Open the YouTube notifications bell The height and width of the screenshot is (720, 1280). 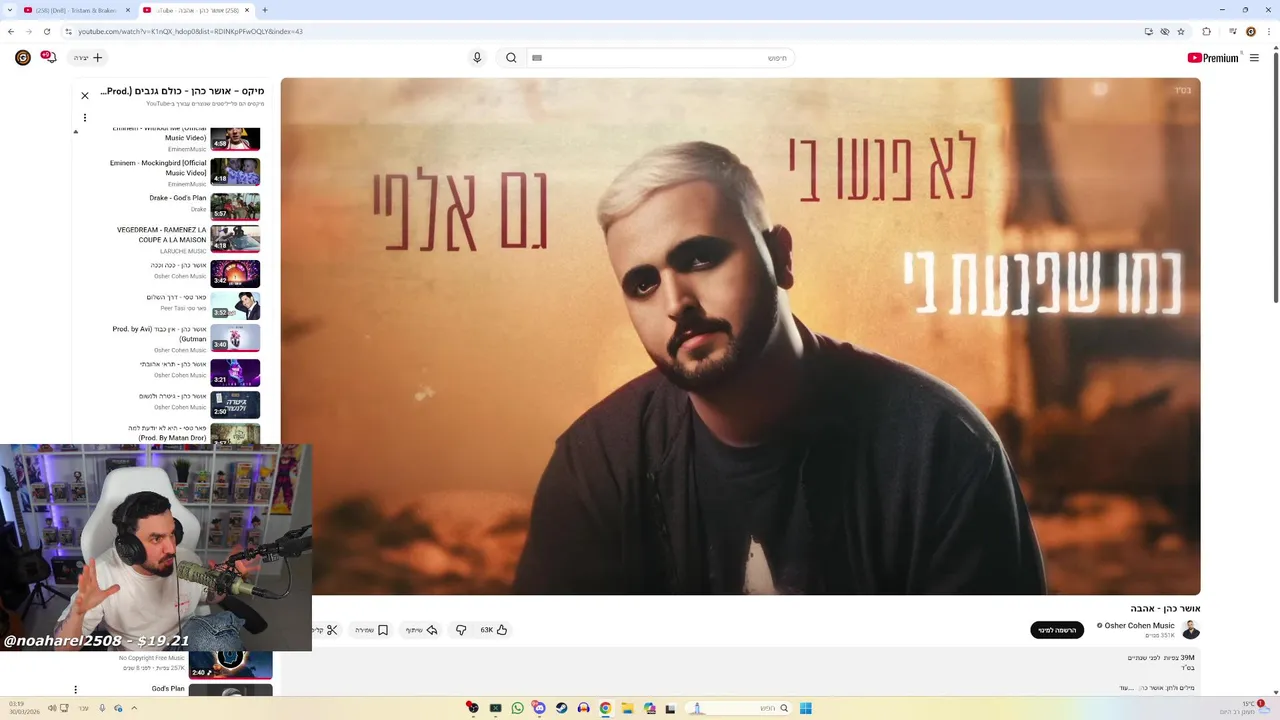[48, 58]
